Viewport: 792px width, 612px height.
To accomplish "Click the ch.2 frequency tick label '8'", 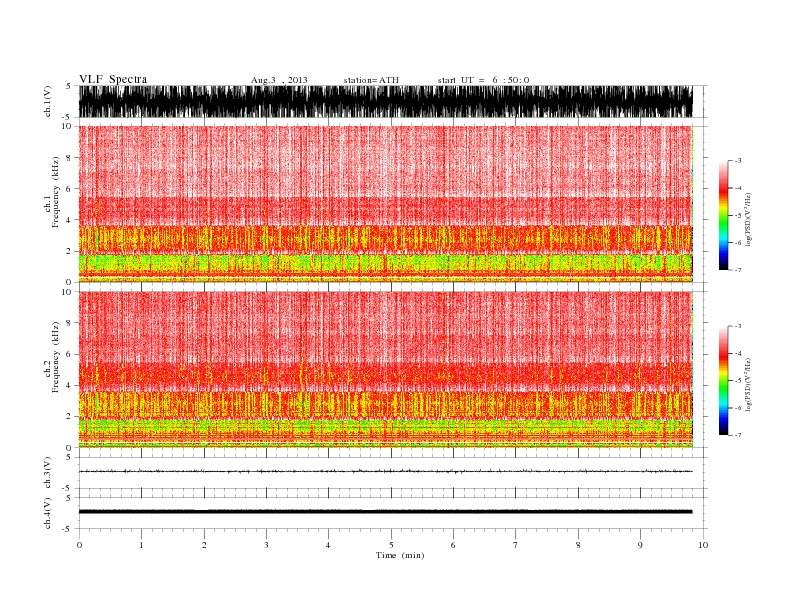I will point(69,323).
